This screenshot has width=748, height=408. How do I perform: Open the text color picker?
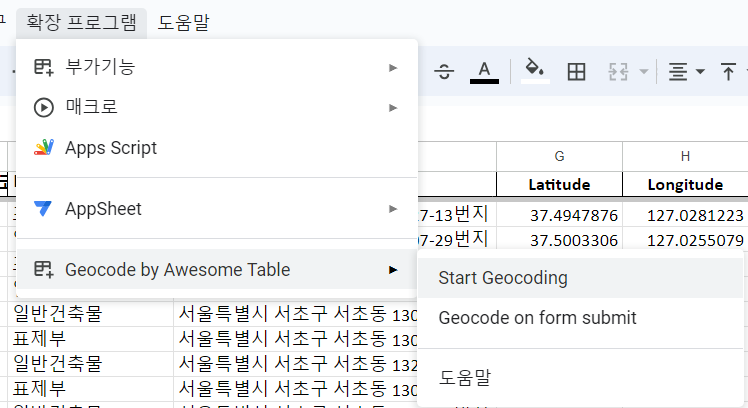[x=484, y=72]
